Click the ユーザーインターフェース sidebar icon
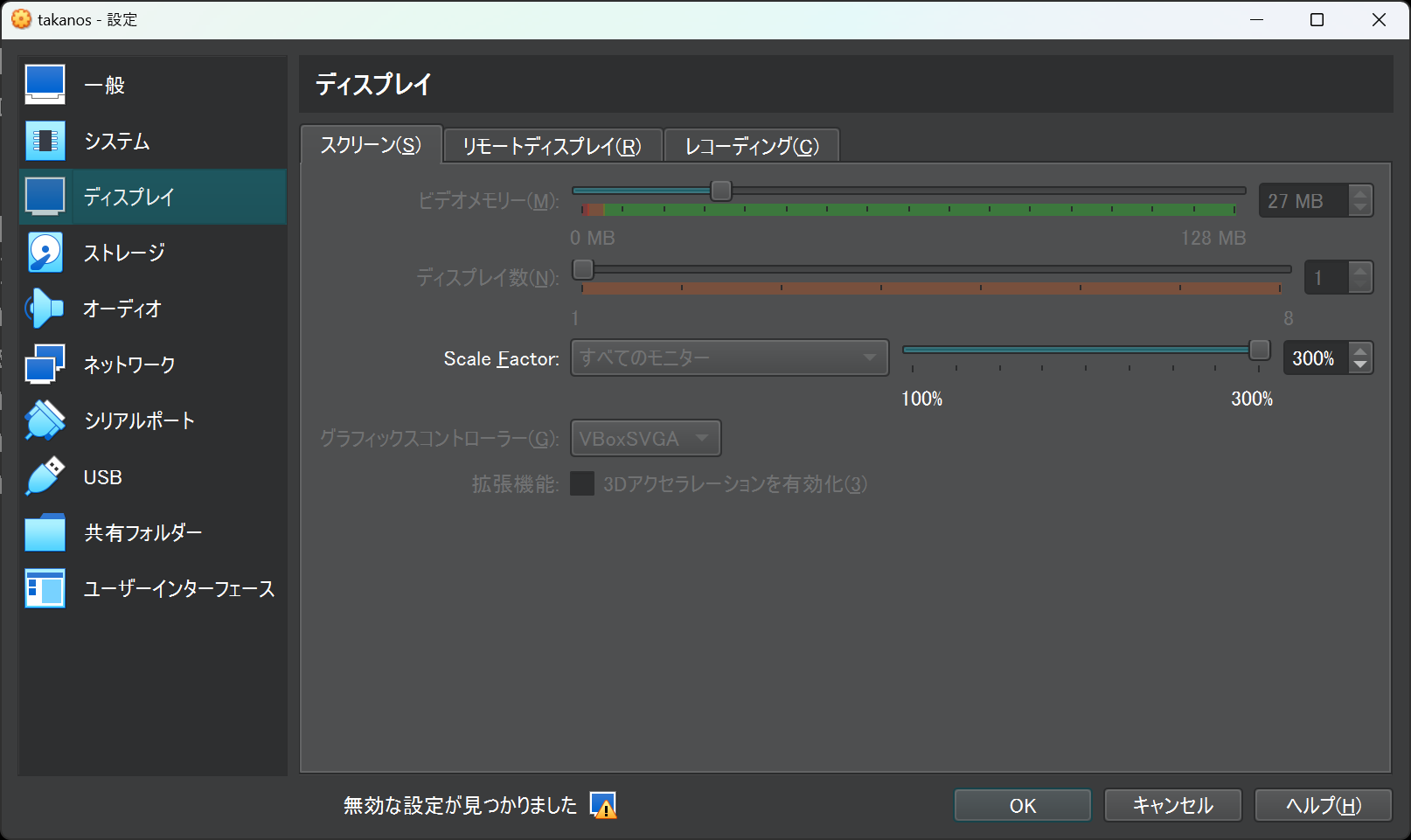This screenshot has width=1411, height=840. 45,588
